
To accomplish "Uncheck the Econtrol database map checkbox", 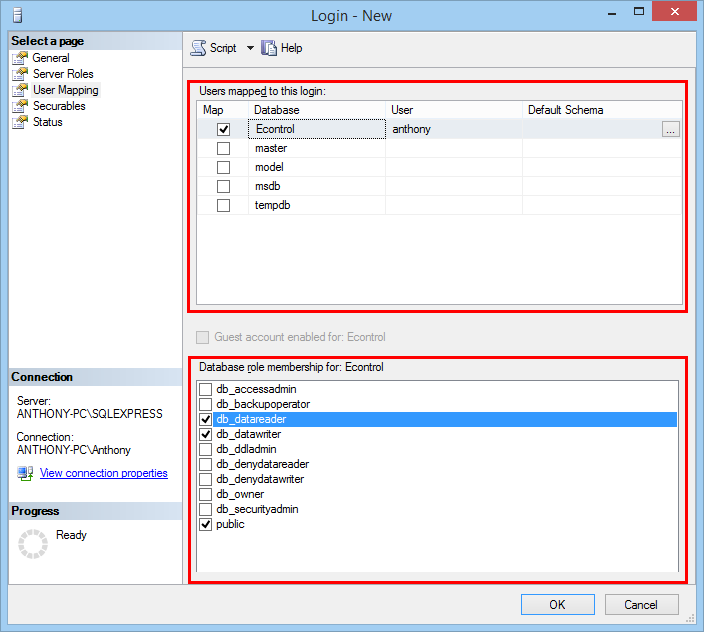I will (x=223, y=129).
